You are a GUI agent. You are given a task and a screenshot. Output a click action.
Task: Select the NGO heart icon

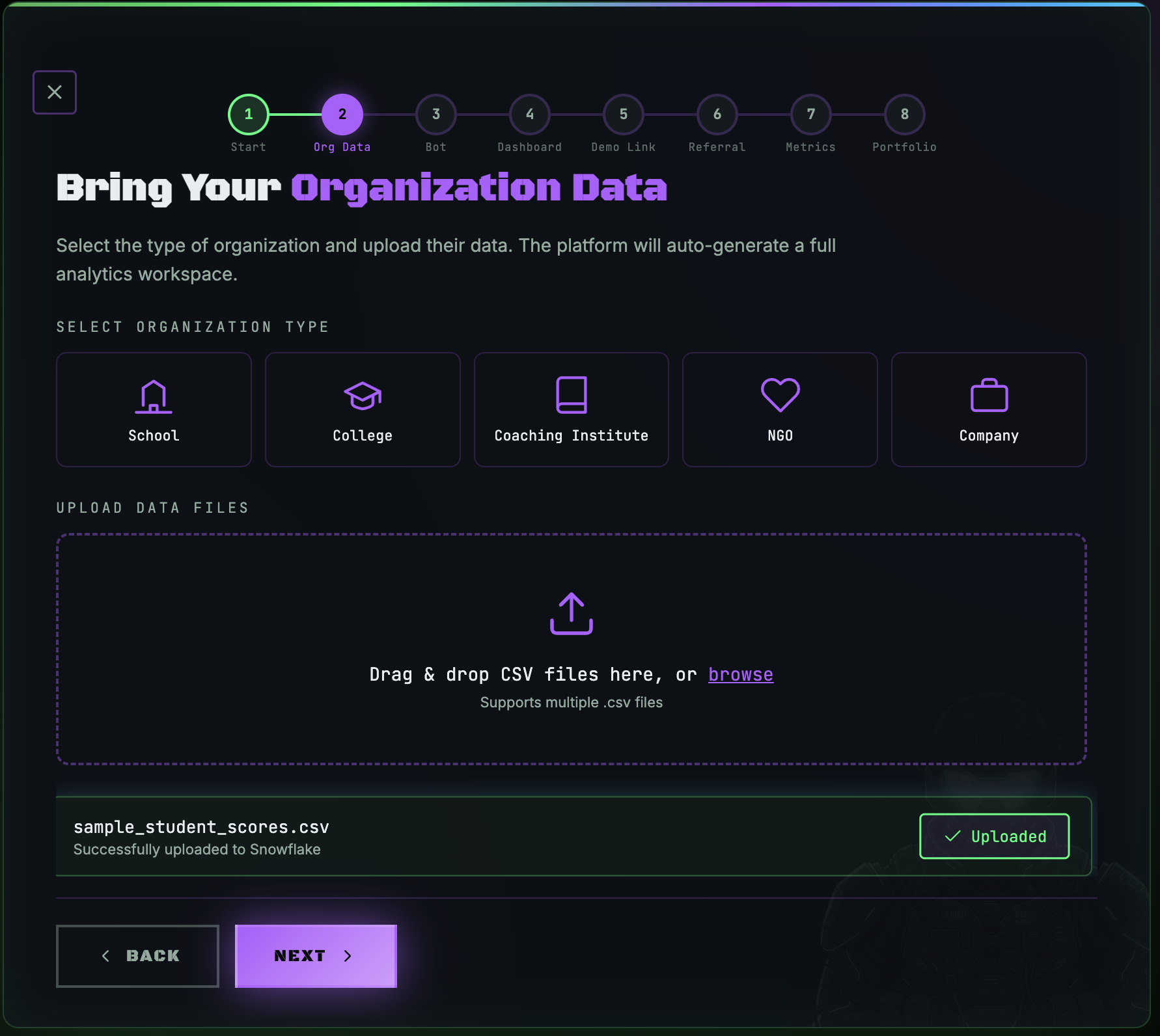(x=780, y=395)
